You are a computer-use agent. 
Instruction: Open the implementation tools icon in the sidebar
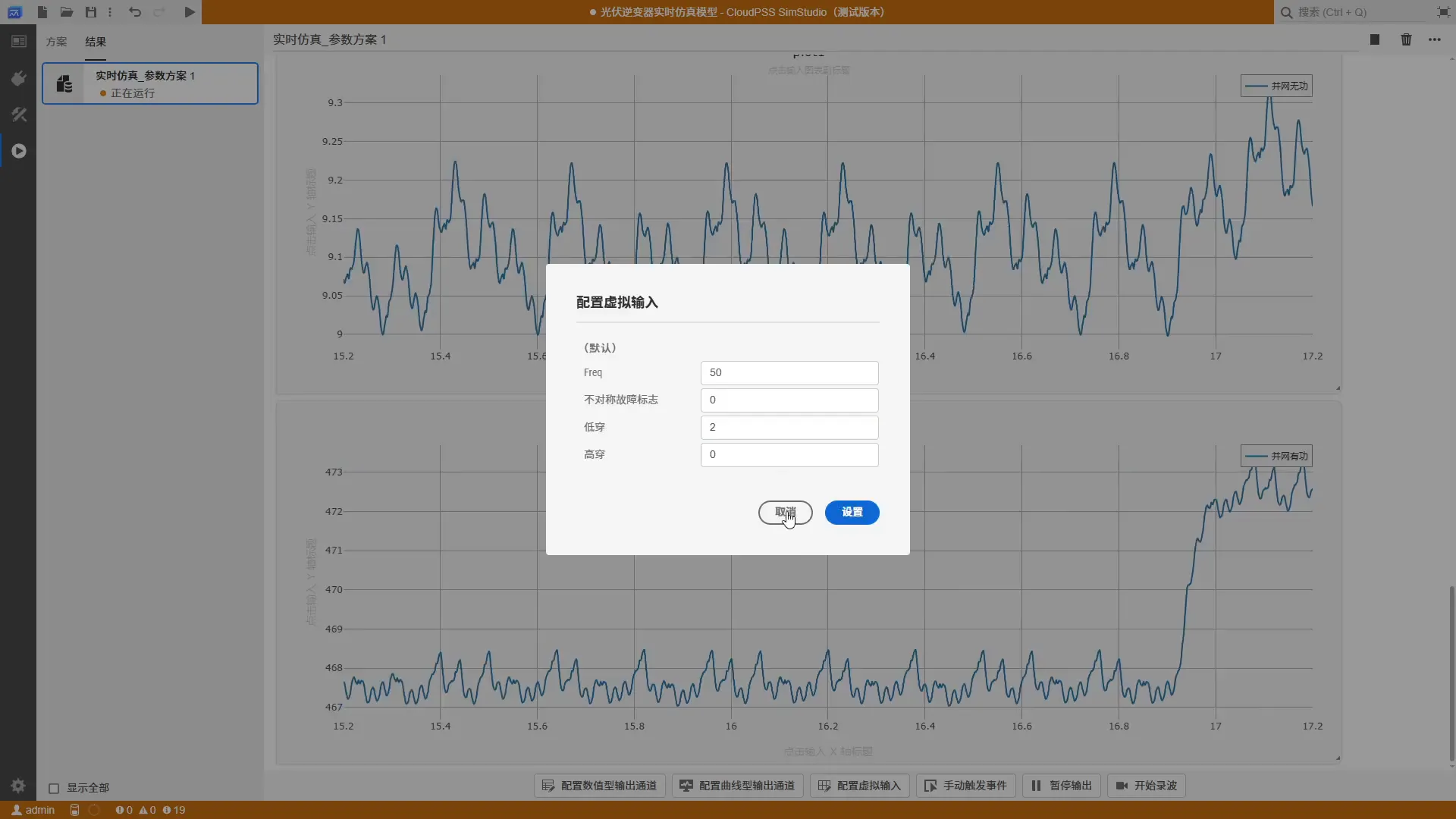coord(18,115)
